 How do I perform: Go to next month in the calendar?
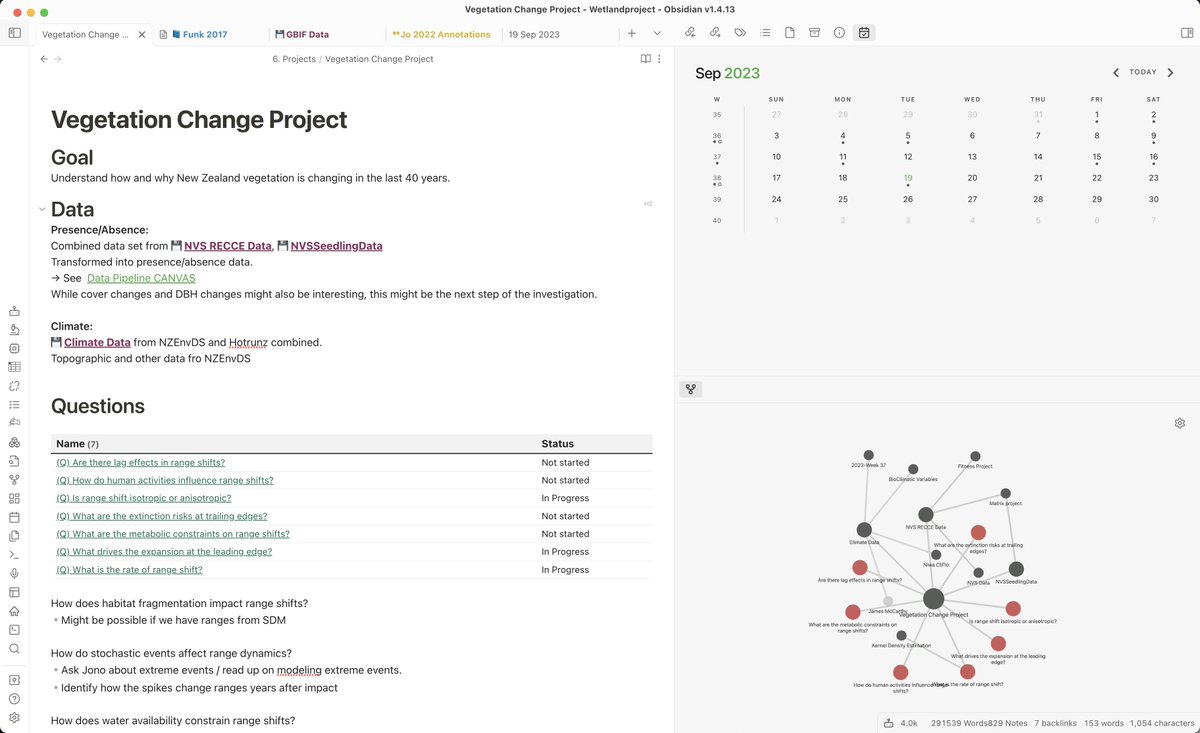tap(1170, 72)
